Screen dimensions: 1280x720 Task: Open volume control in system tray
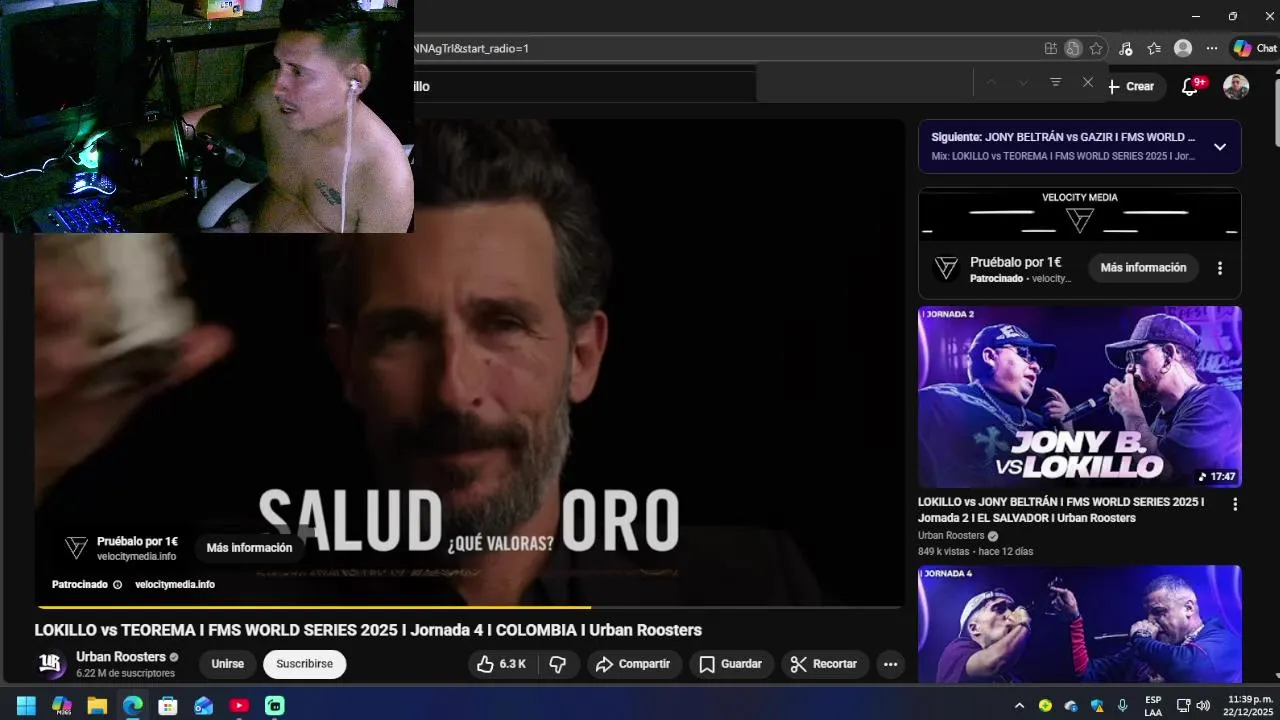[1202, 706]
